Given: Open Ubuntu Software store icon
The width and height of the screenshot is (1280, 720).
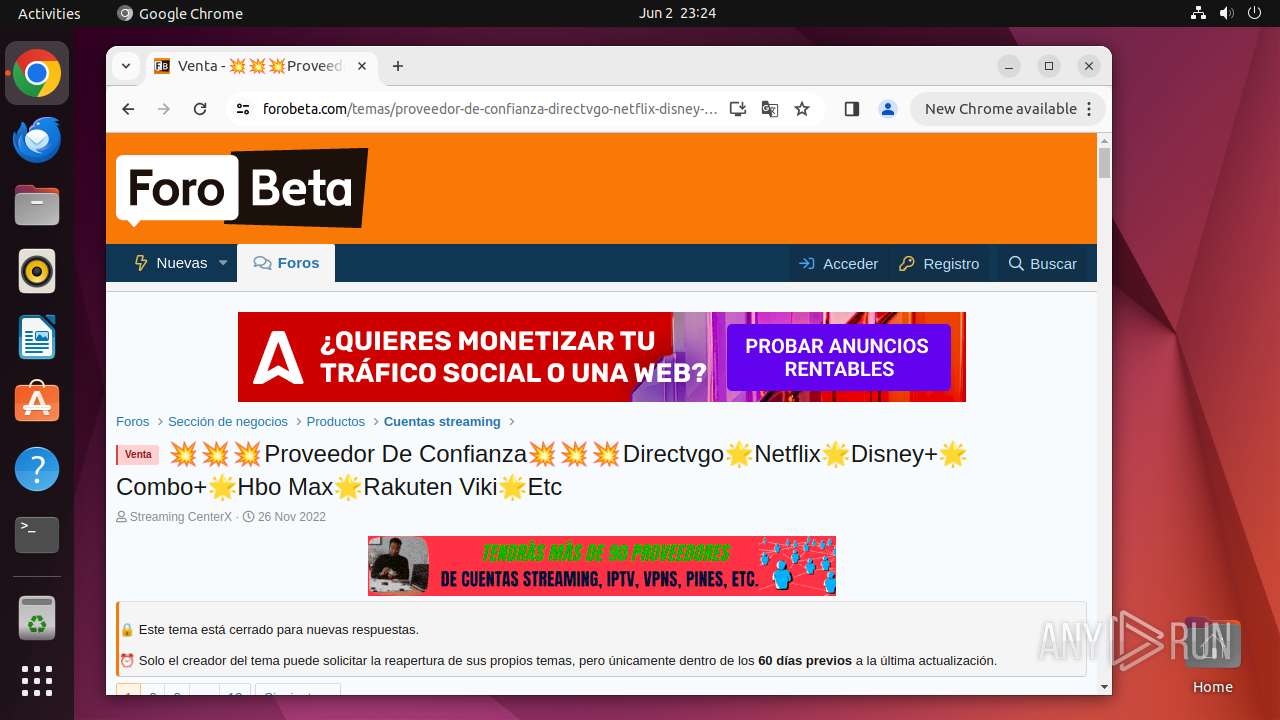Looking at the screenshot, I should tap(37, 403).
